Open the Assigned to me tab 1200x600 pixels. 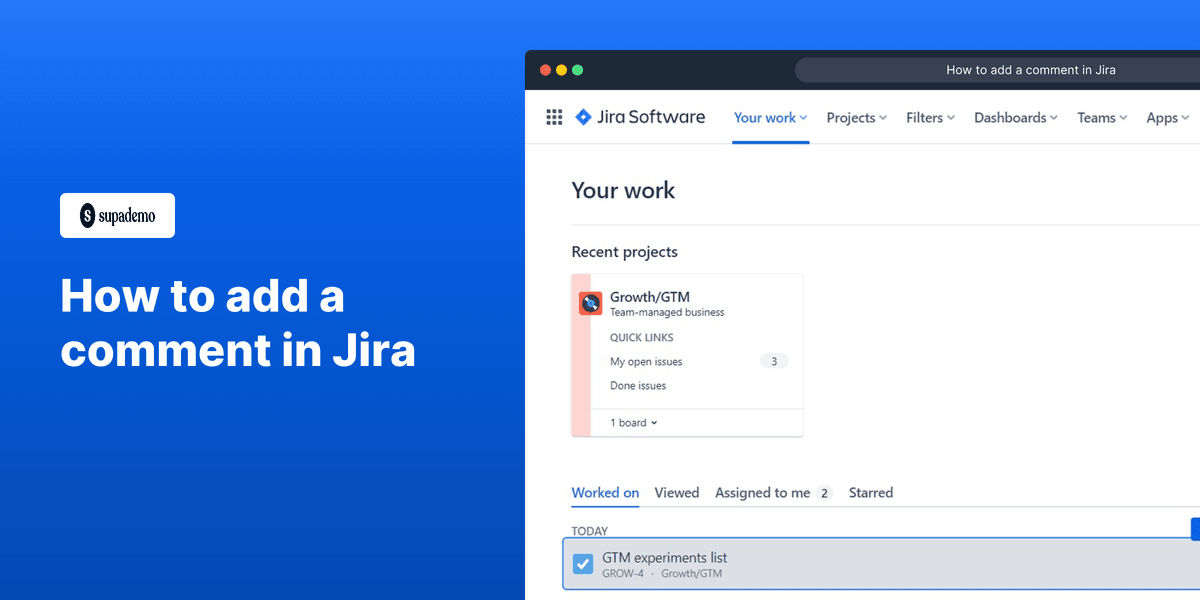[x=762, y=492]
